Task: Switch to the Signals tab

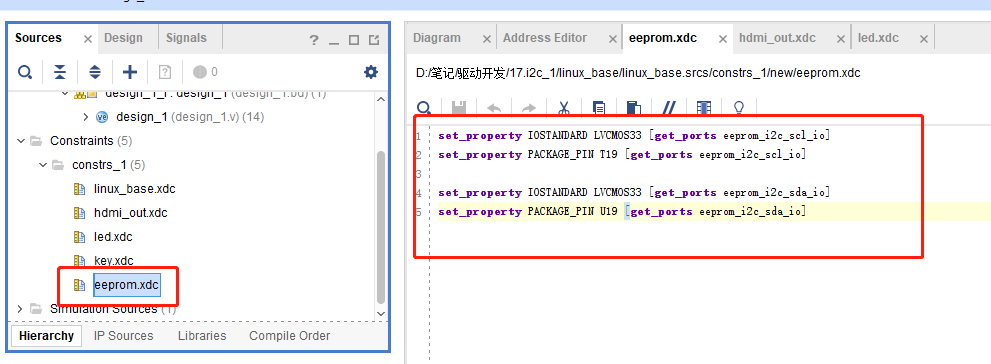Action: (186, 38)
